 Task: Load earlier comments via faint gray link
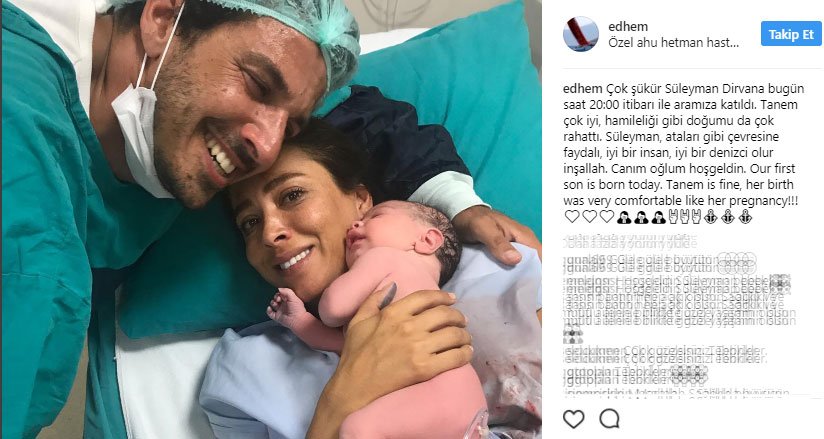630,241
